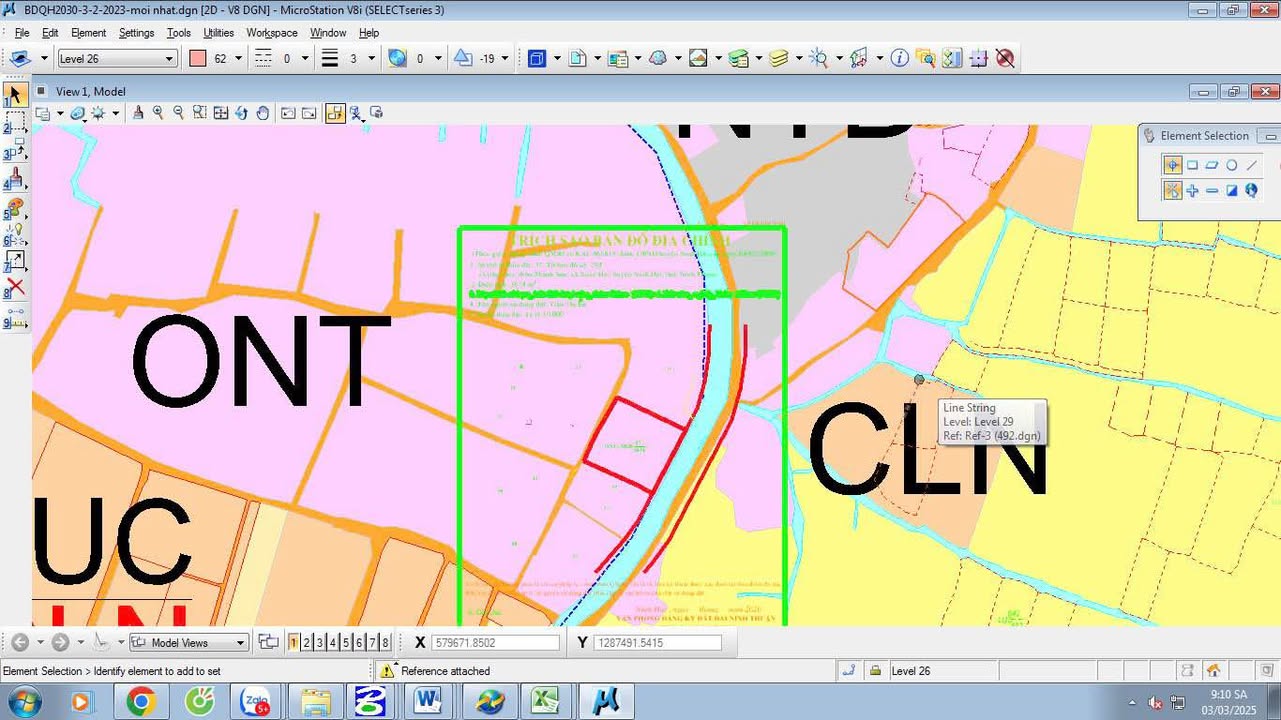Screen dimensions: 1281x720
Task: Click the Zoom In view icon
Action: (158, 113)
